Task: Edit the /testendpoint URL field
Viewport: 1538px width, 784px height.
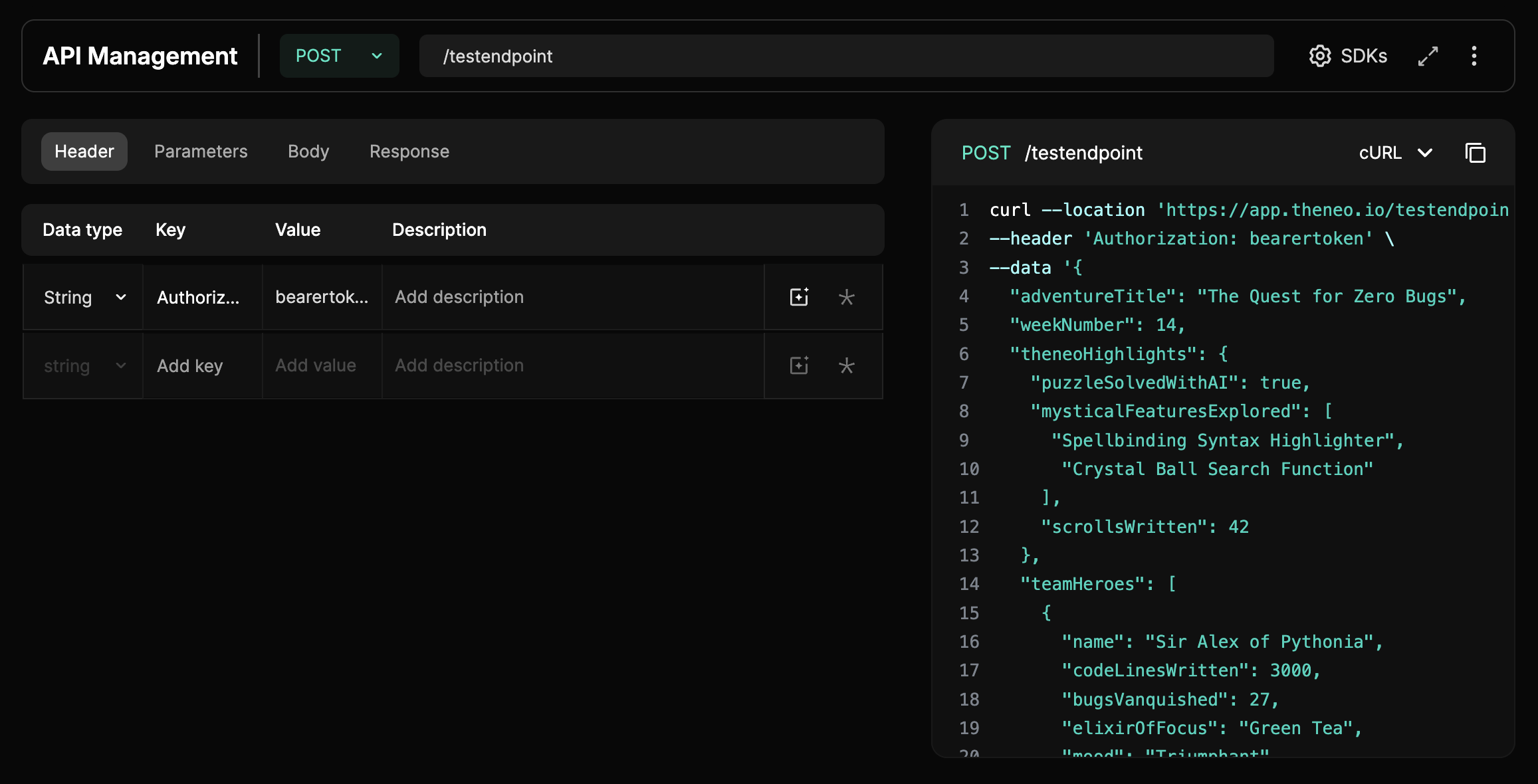Action: [847, 56]
